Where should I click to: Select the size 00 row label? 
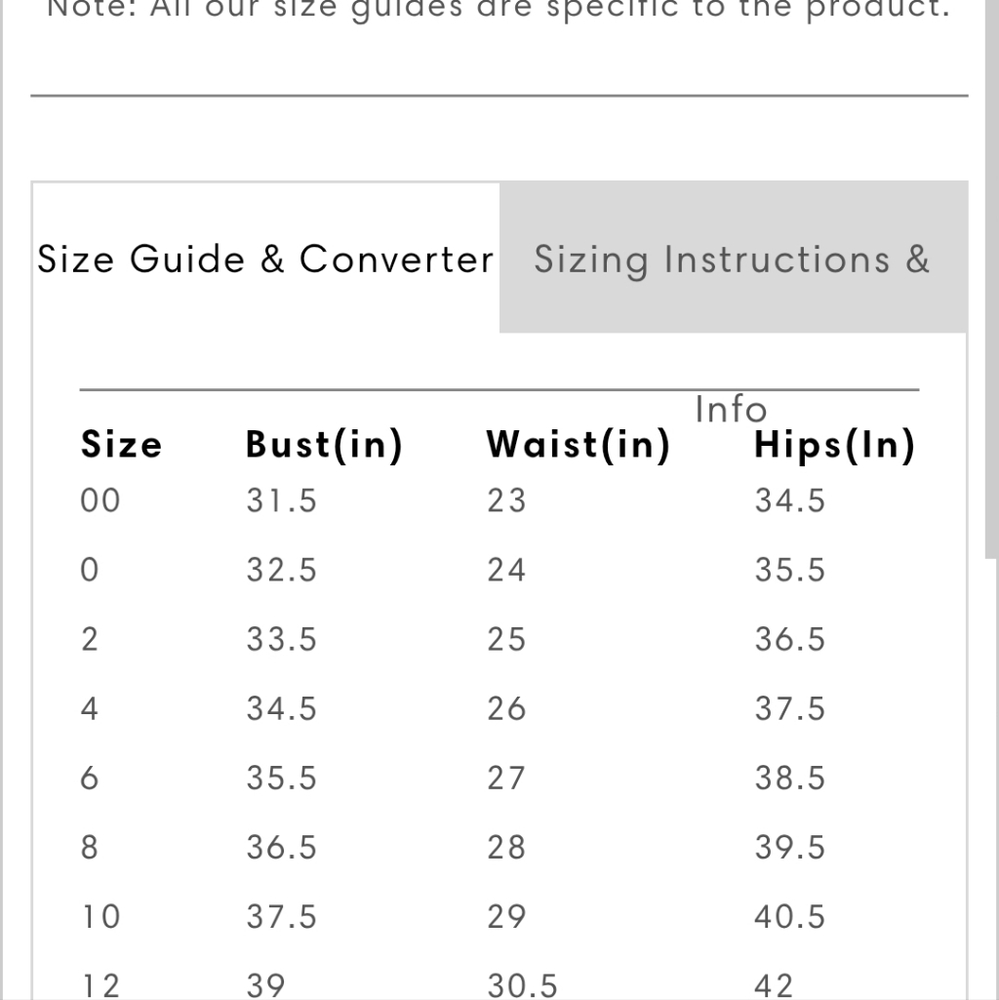point(100,499)
